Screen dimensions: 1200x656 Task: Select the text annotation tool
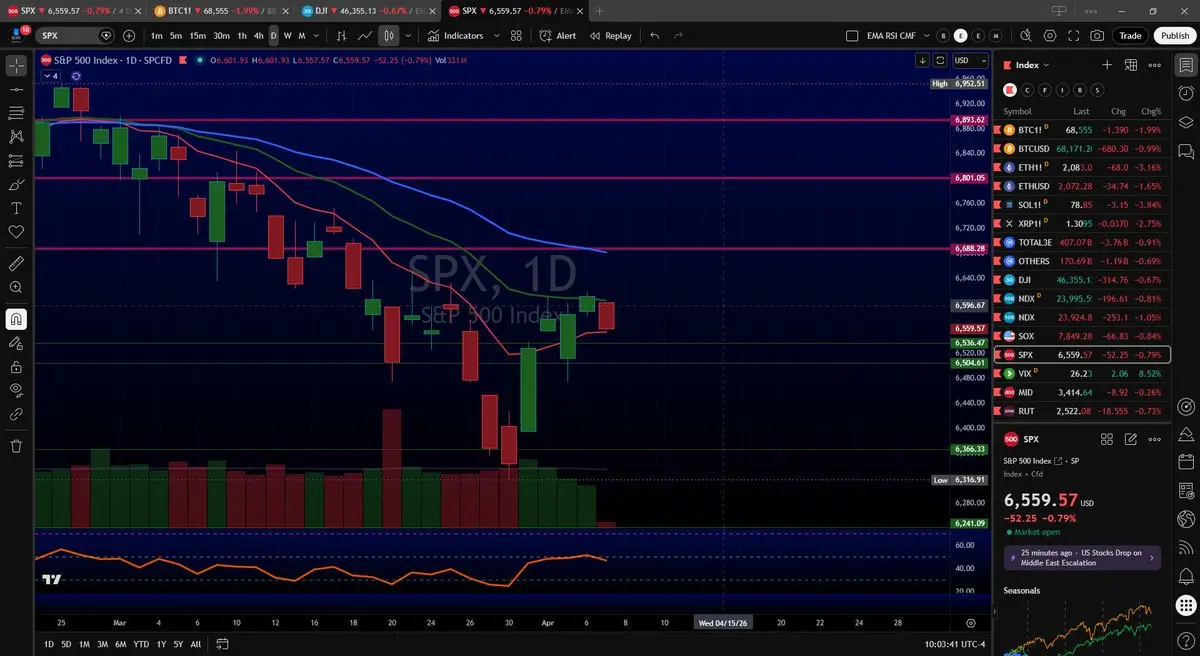(16, 208)
